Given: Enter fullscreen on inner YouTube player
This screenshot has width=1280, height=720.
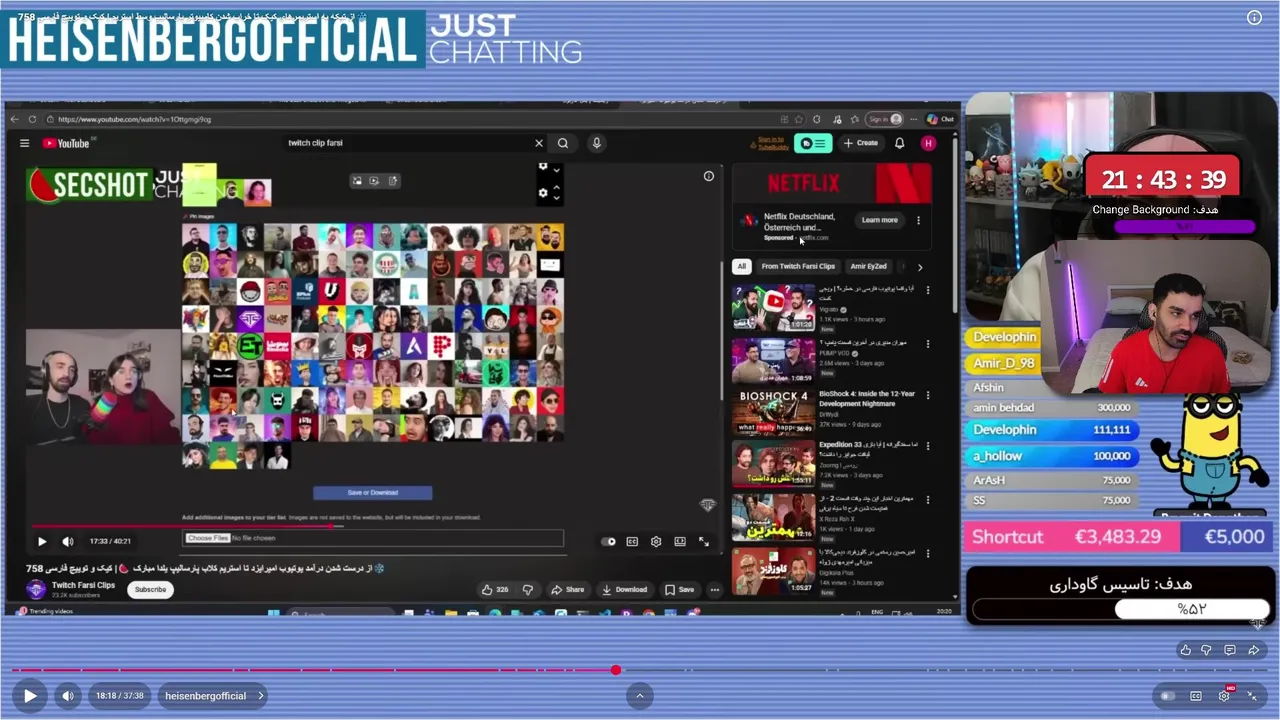Looking at the screenshot, I should click(704, 541).
